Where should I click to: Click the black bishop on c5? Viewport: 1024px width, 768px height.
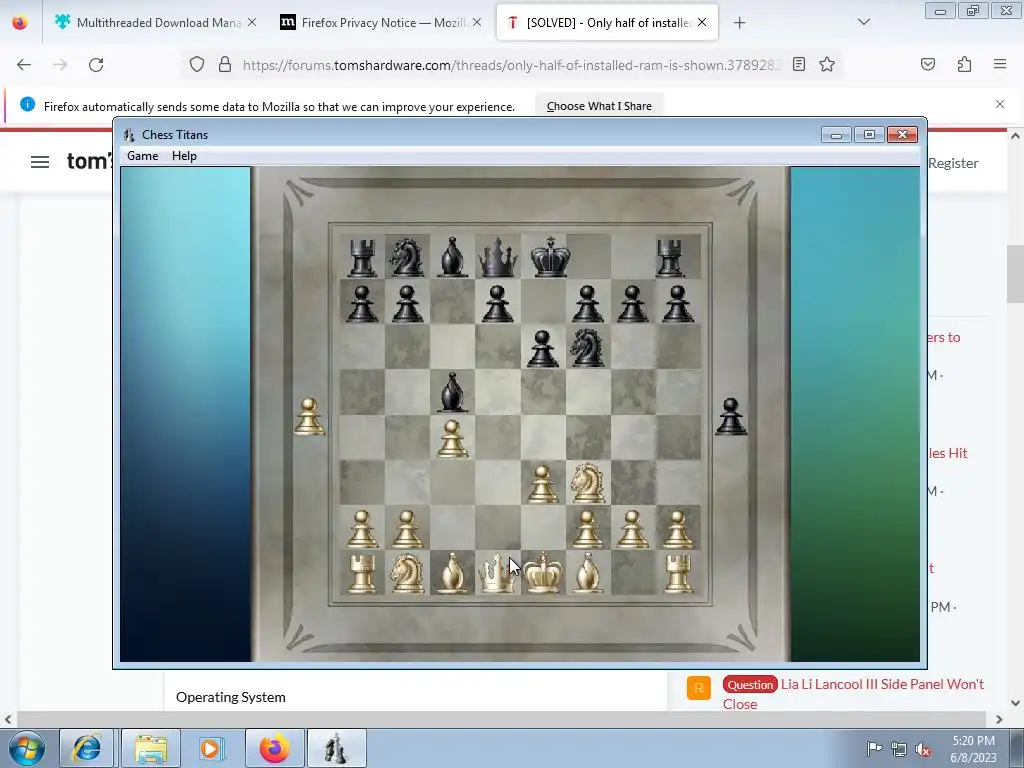pos(452,392)
